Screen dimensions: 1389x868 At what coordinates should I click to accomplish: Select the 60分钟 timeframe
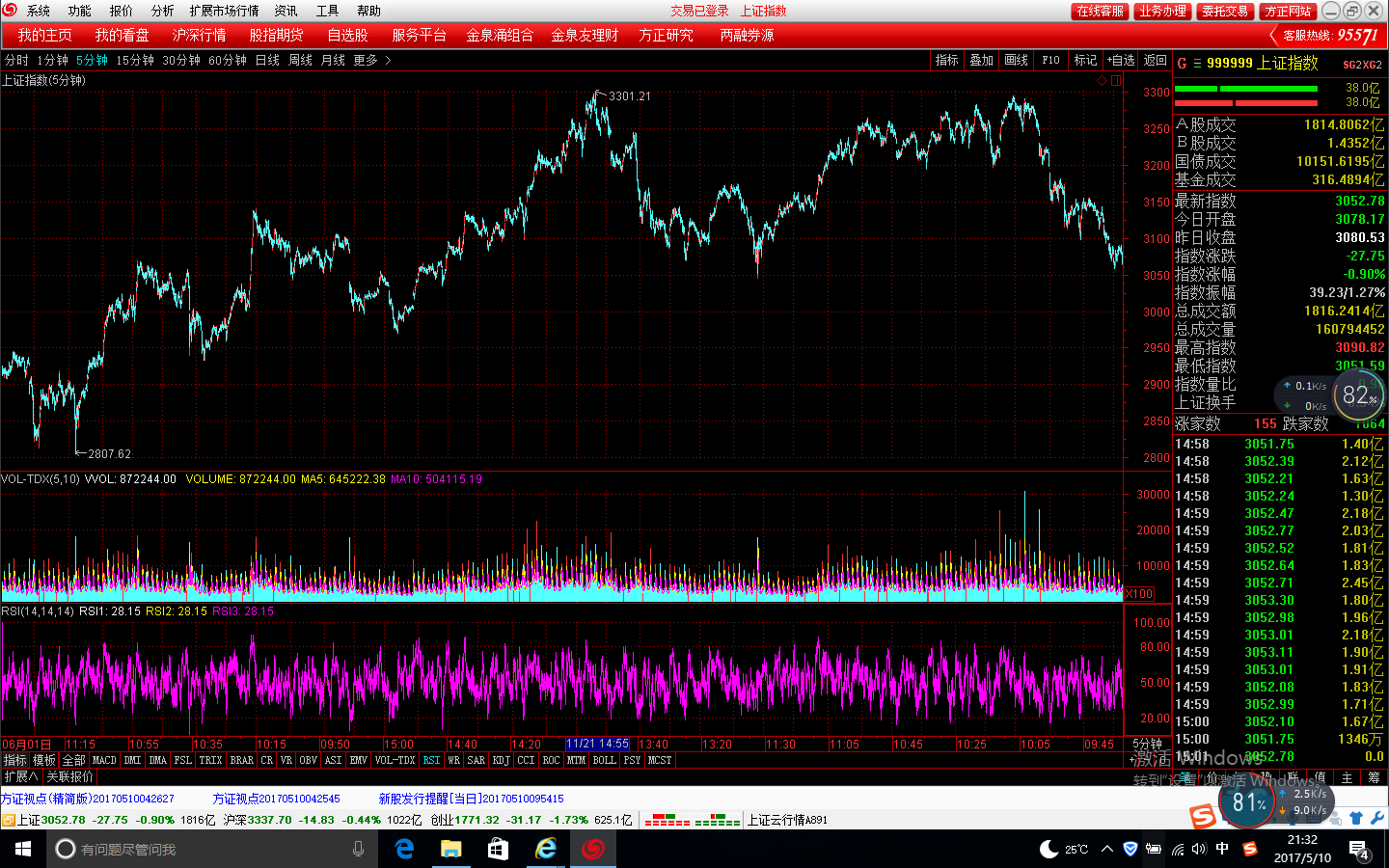[x=228, y=60]
